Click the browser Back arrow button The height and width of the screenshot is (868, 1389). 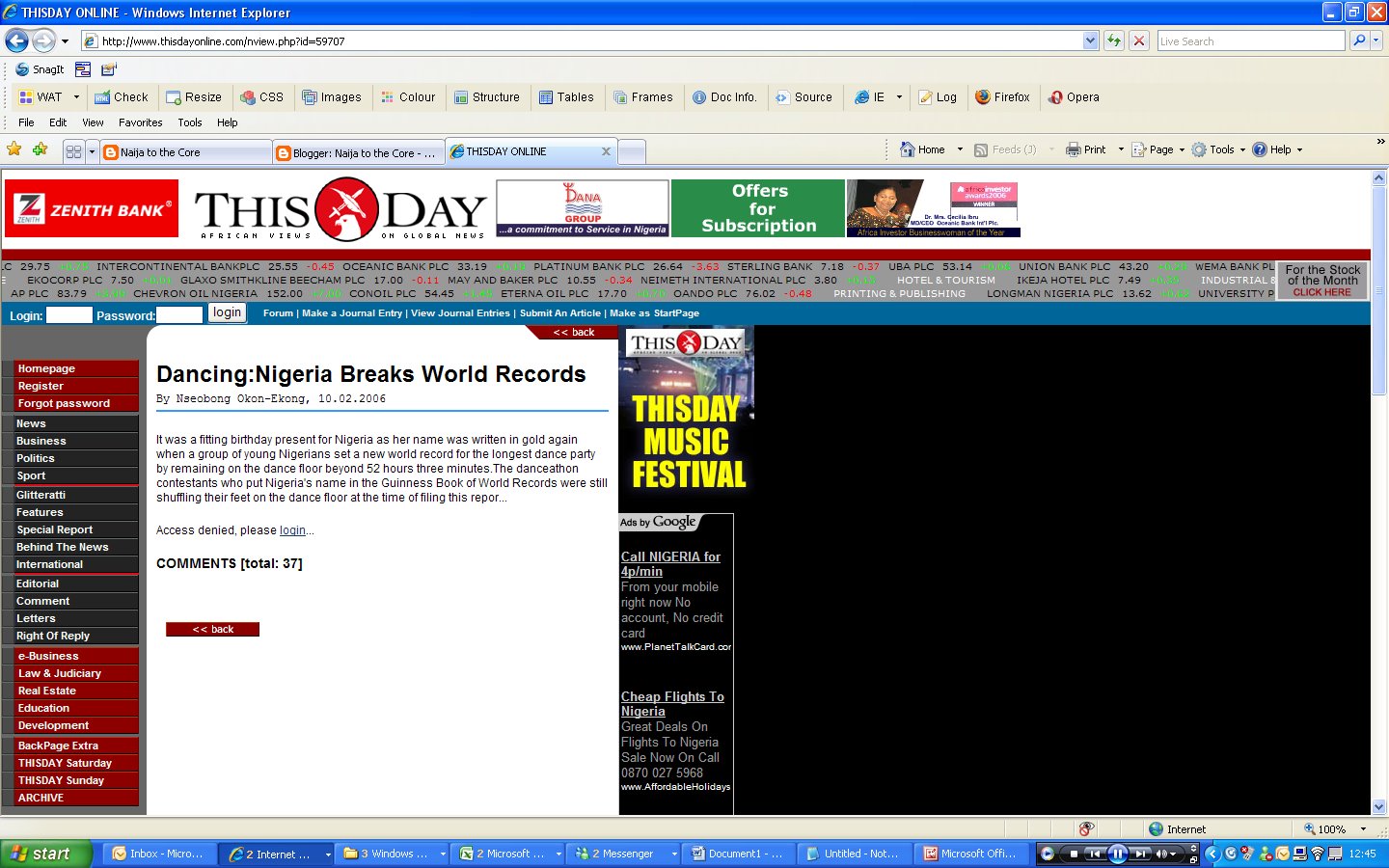16,41
